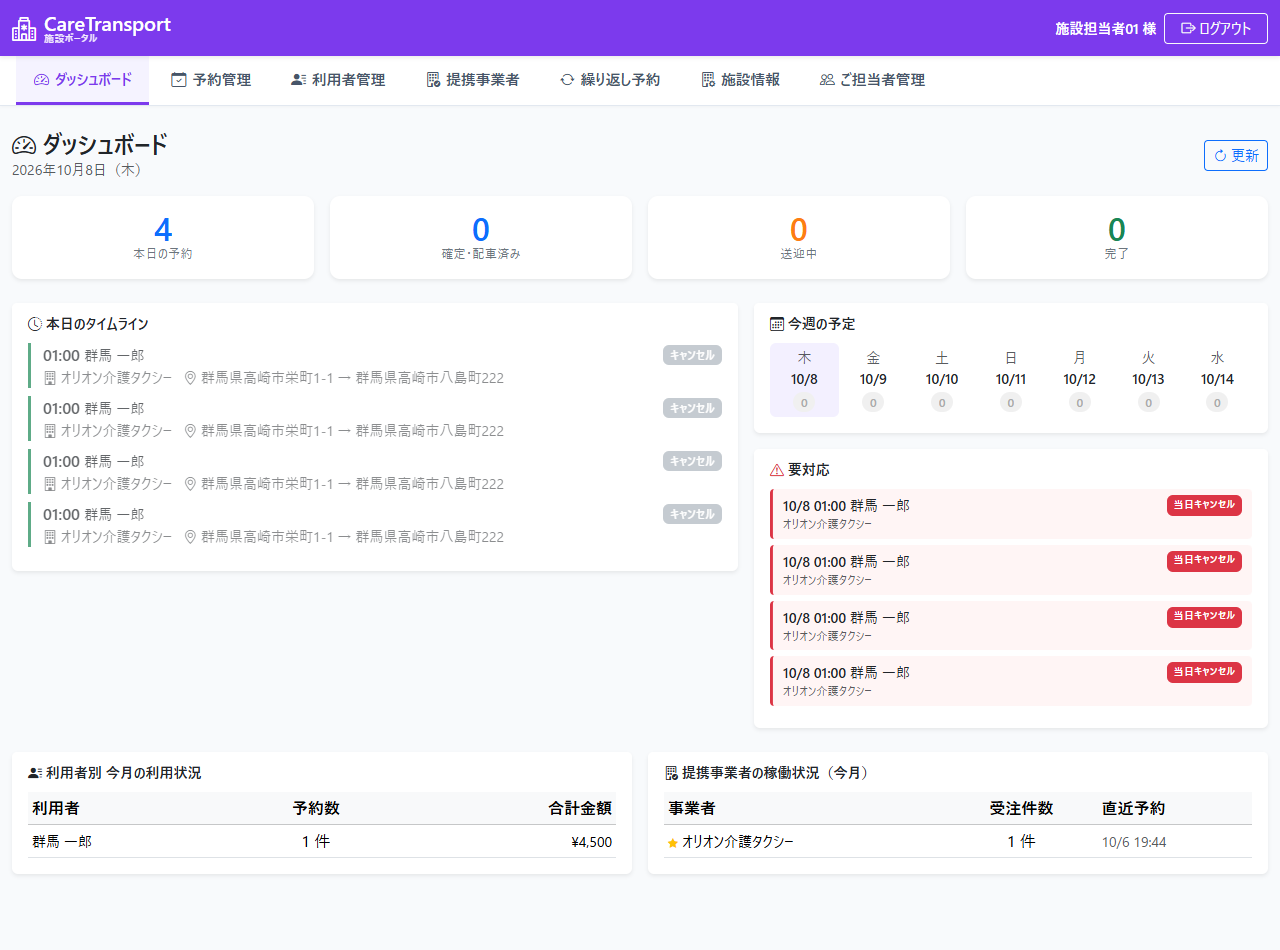Screen dimensions: 1280x950
Task: Open the 繰り返し予約 tab
Action: click(610, 80)
